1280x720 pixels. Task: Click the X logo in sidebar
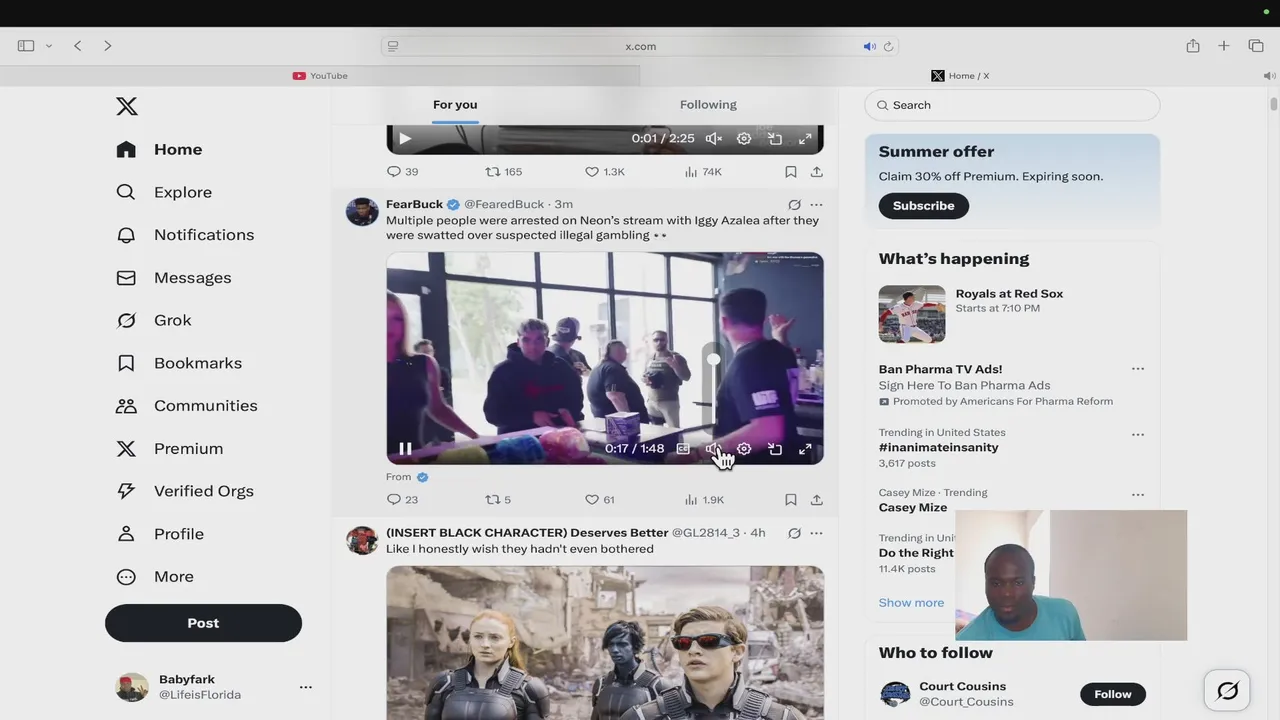pyautogui.click(x=127, y=106)
